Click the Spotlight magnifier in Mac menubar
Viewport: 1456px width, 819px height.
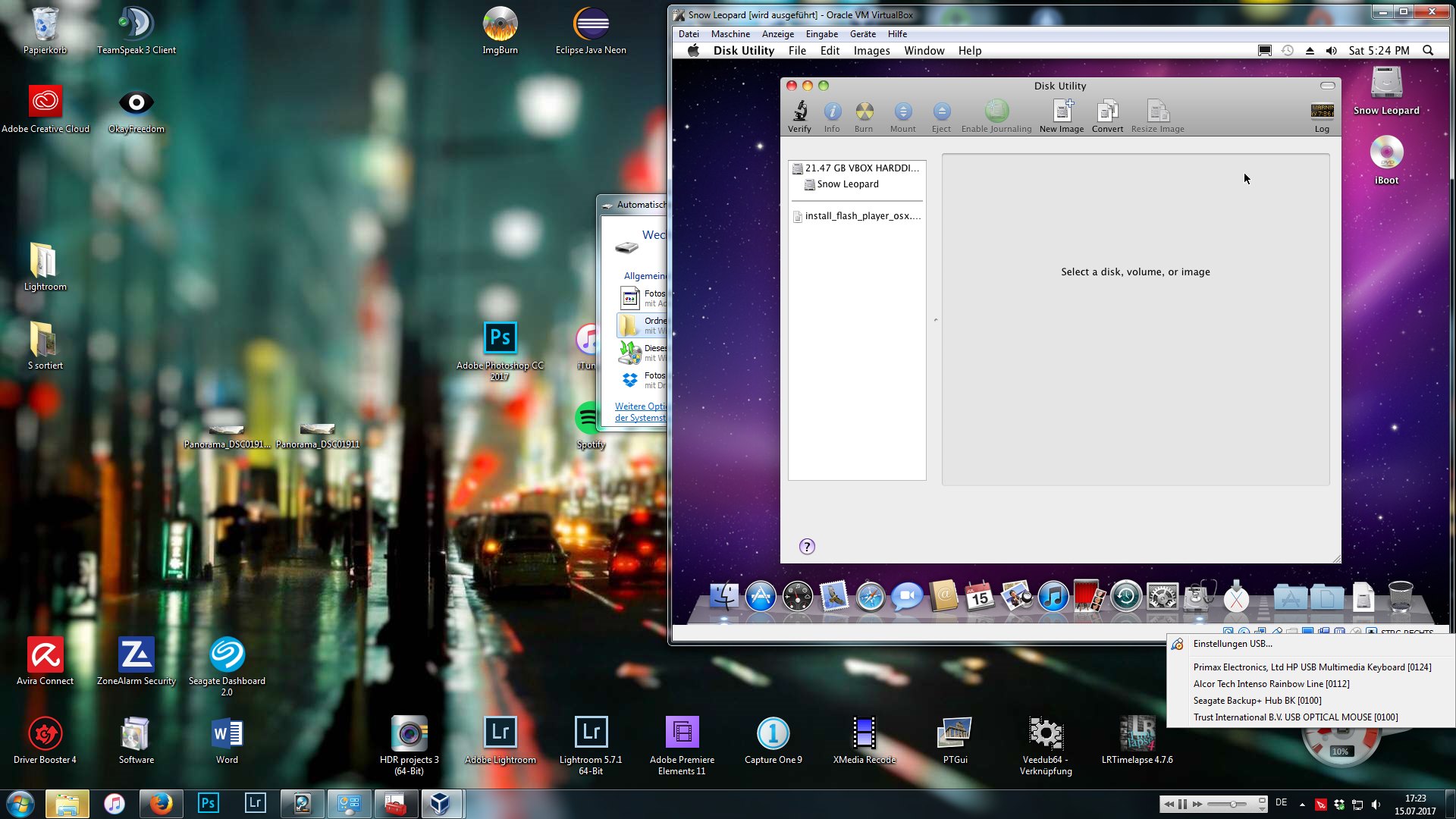coord(1428,51)
